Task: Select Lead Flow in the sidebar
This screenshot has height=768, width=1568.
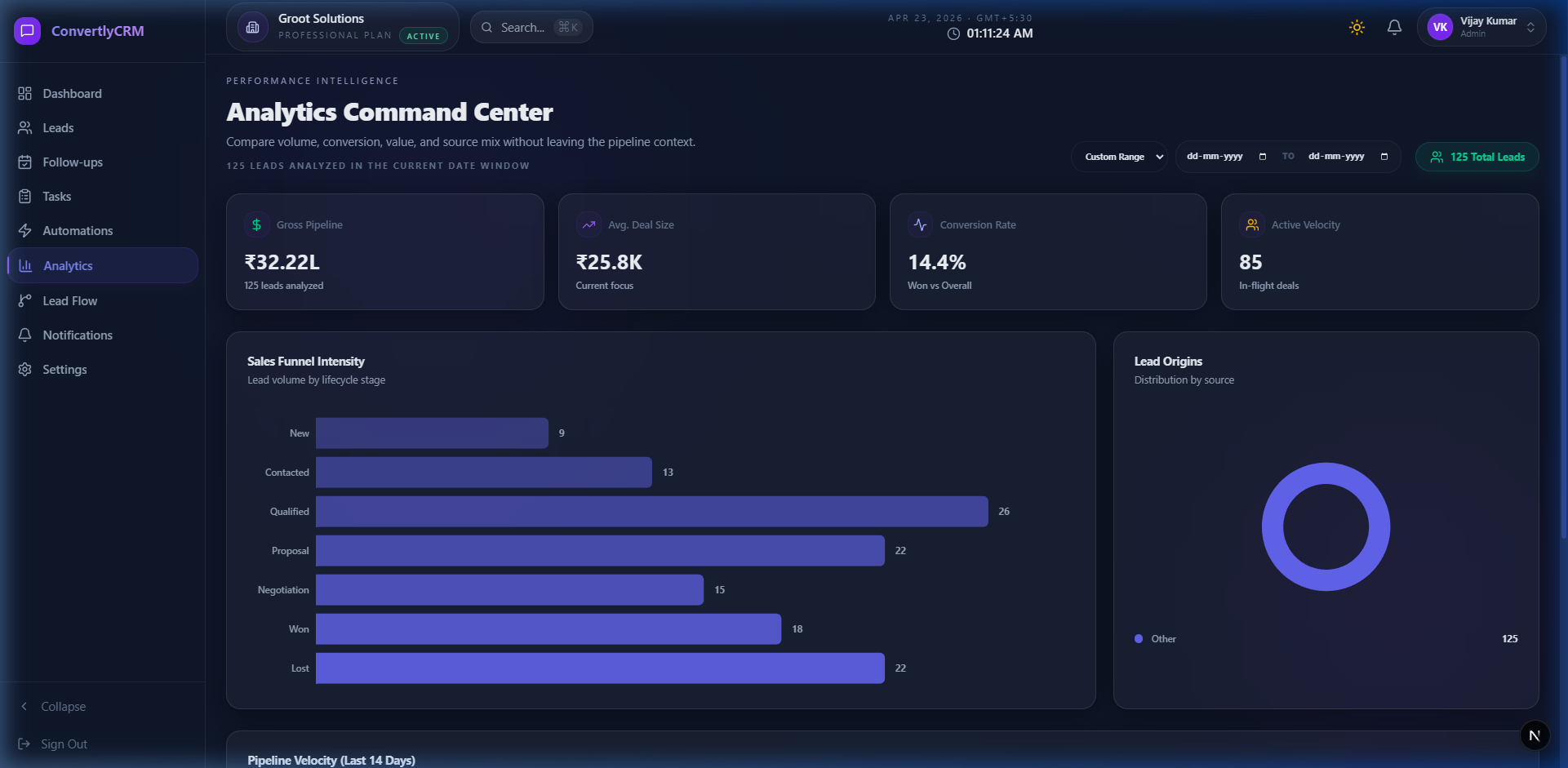Action: [71, 300]
